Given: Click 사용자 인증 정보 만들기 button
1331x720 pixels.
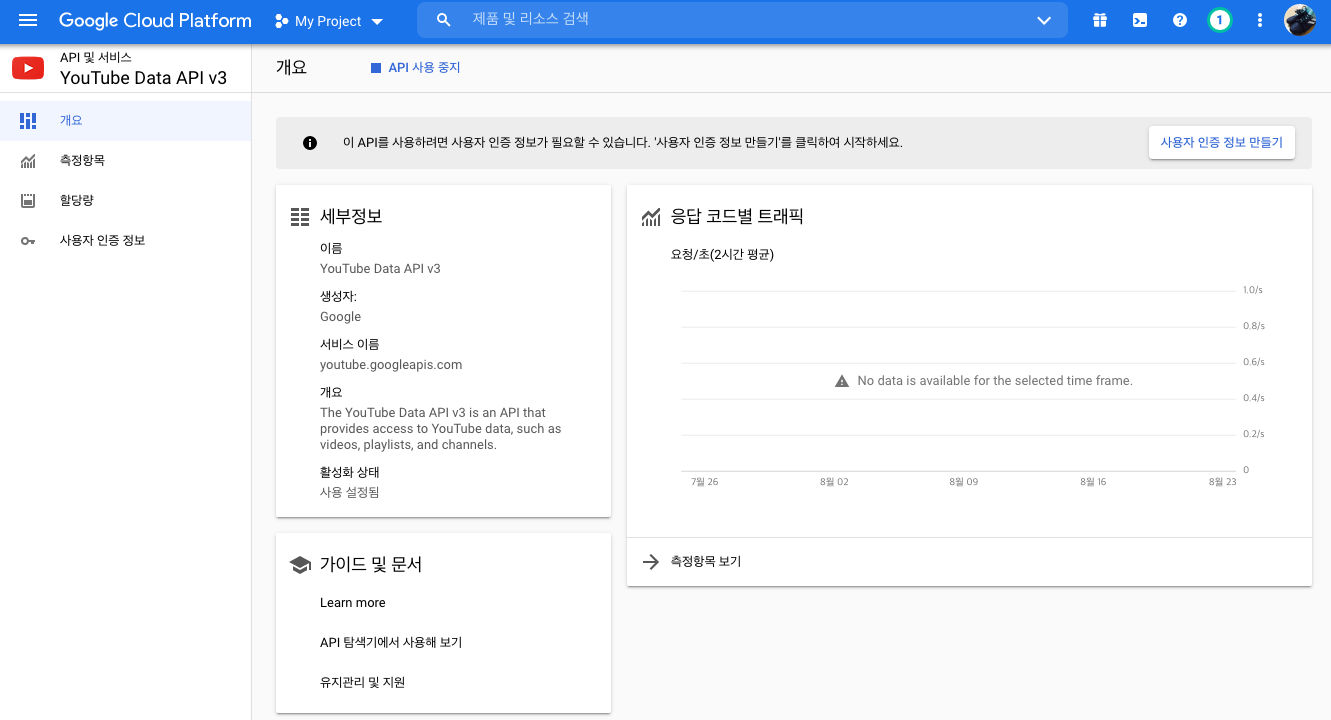Looking at the screenshot, I should coord(1221,143).
